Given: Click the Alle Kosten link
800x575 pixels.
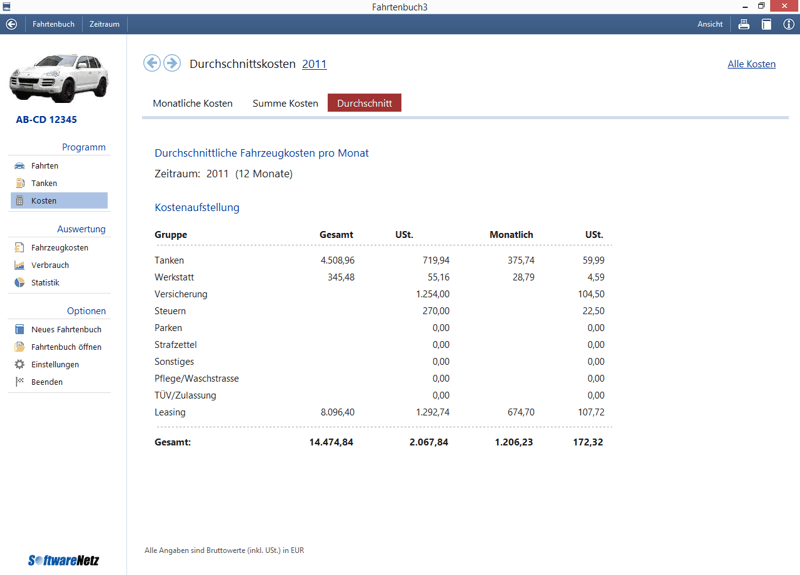Looking at the screenshot, I should (751, 64).
